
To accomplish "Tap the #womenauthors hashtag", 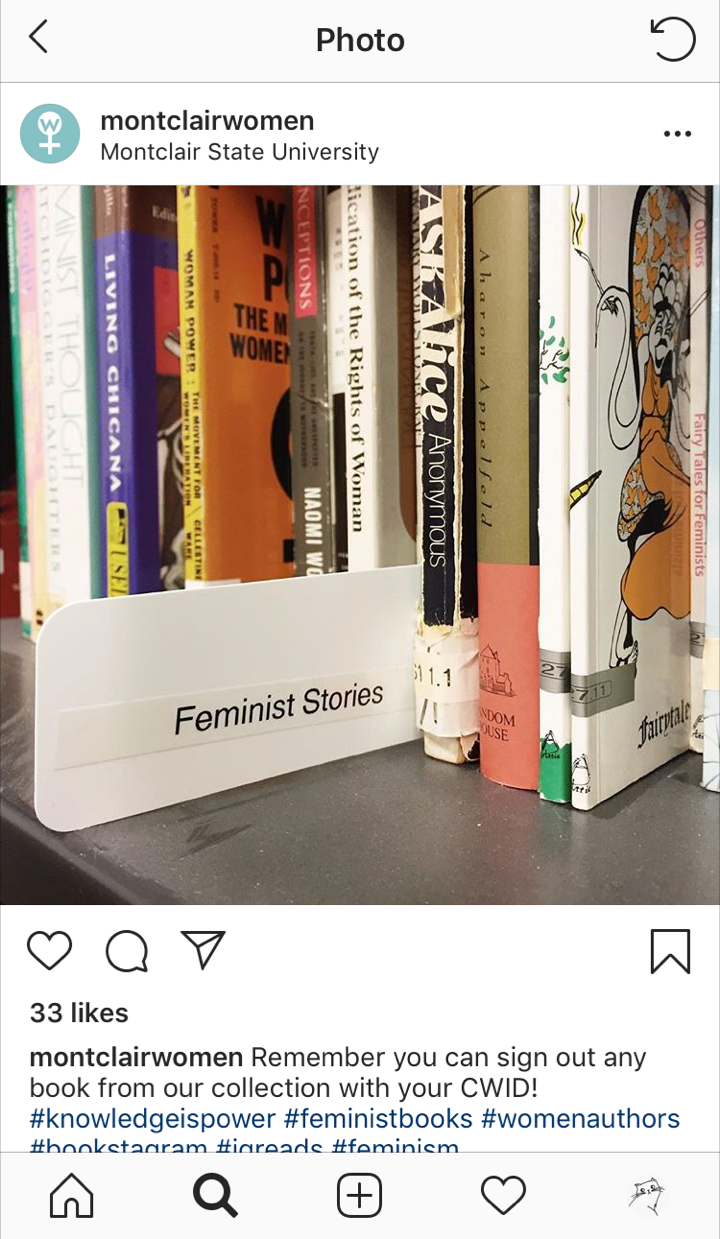I will (581, 1118).
